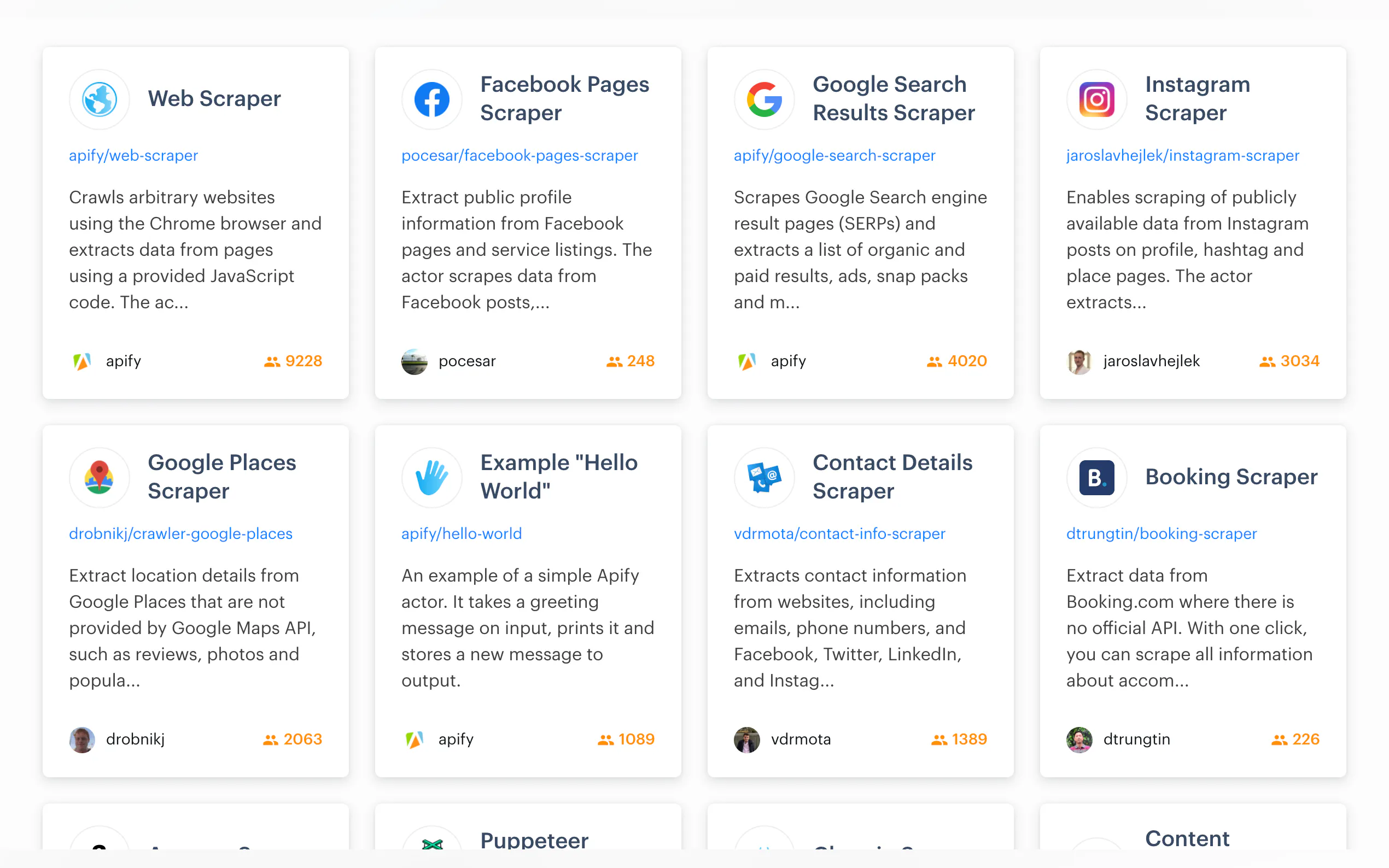The width and height of the screenshot is (1389, 868).
Task: Click the Instagram camera logo icon
Action: [x=1096, y=99]
